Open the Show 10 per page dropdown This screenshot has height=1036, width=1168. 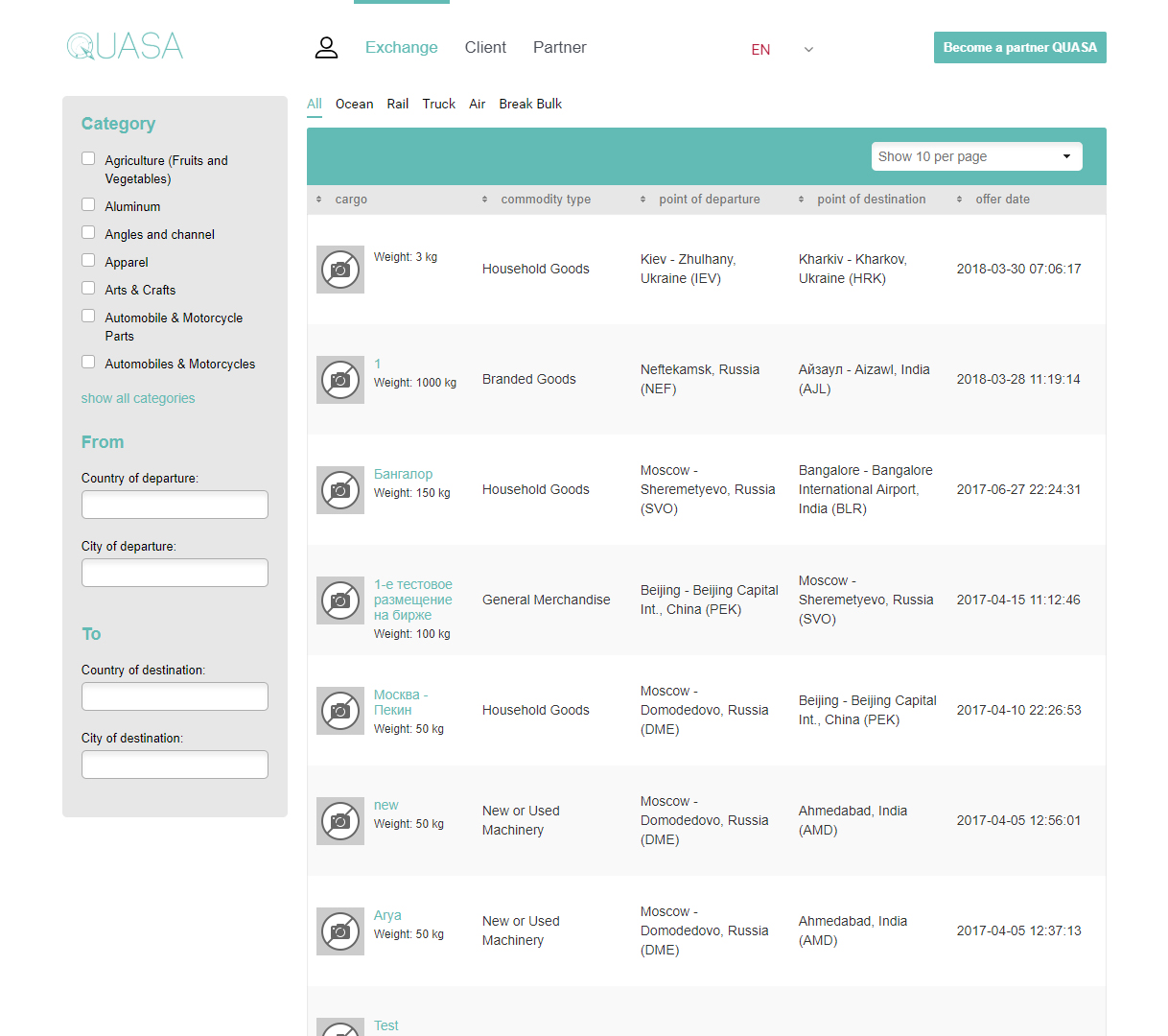(x=976, y=156)
